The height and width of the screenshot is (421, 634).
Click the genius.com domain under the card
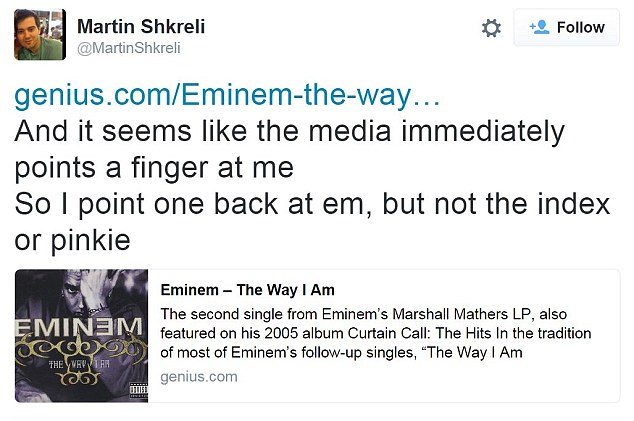(199, 376)
